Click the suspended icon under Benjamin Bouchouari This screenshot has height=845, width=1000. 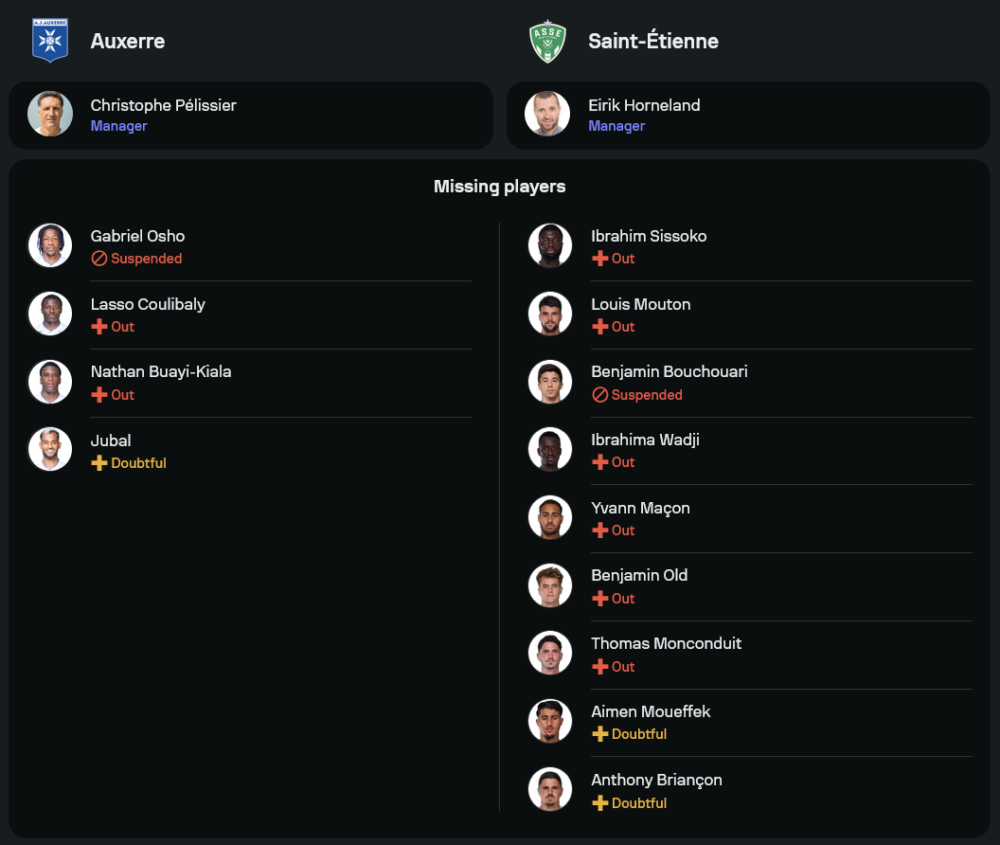point(600,395)
